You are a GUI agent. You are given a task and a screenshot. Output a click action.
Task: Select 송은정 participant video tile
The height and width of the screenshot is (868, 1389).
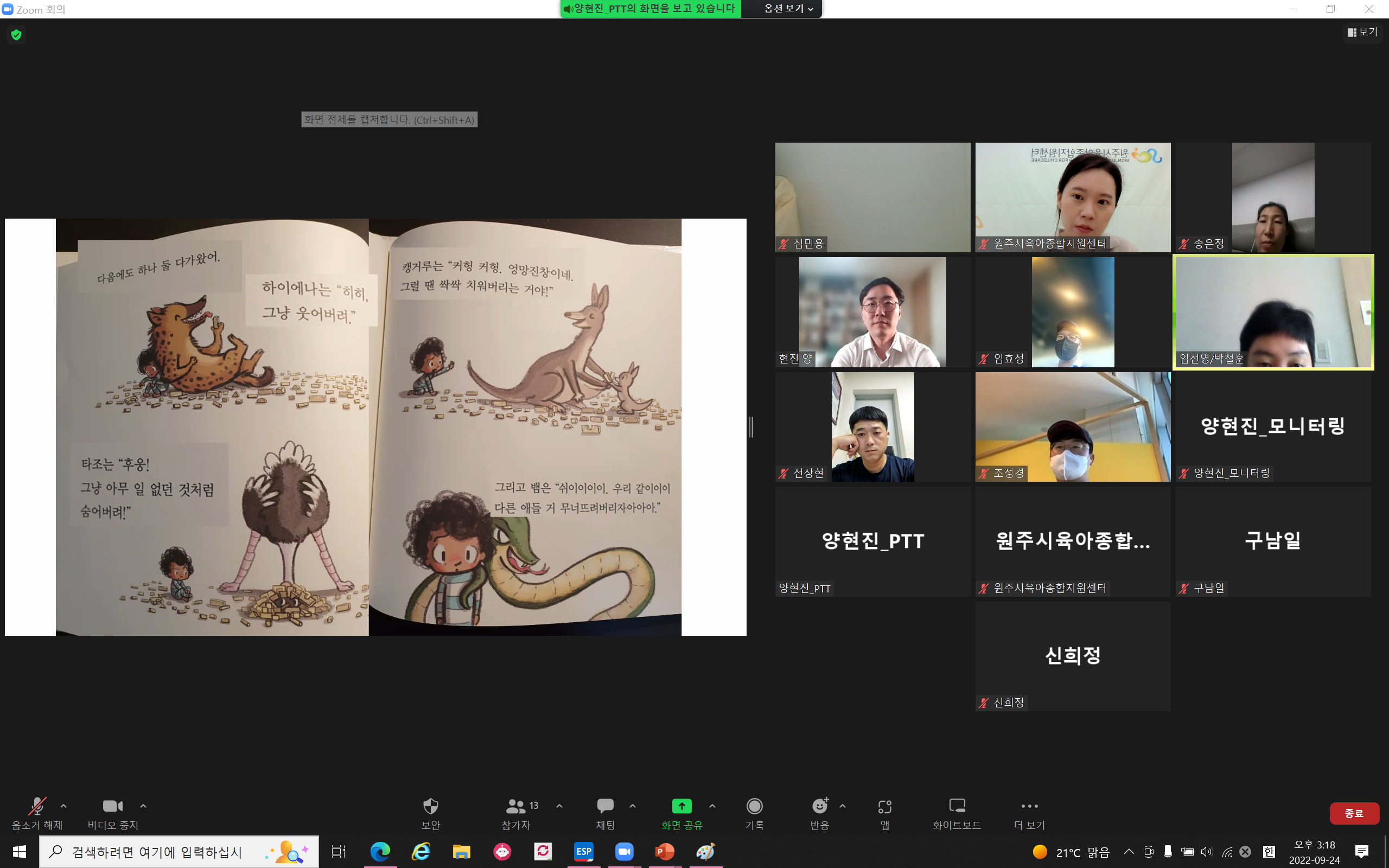click(1272, 197)
